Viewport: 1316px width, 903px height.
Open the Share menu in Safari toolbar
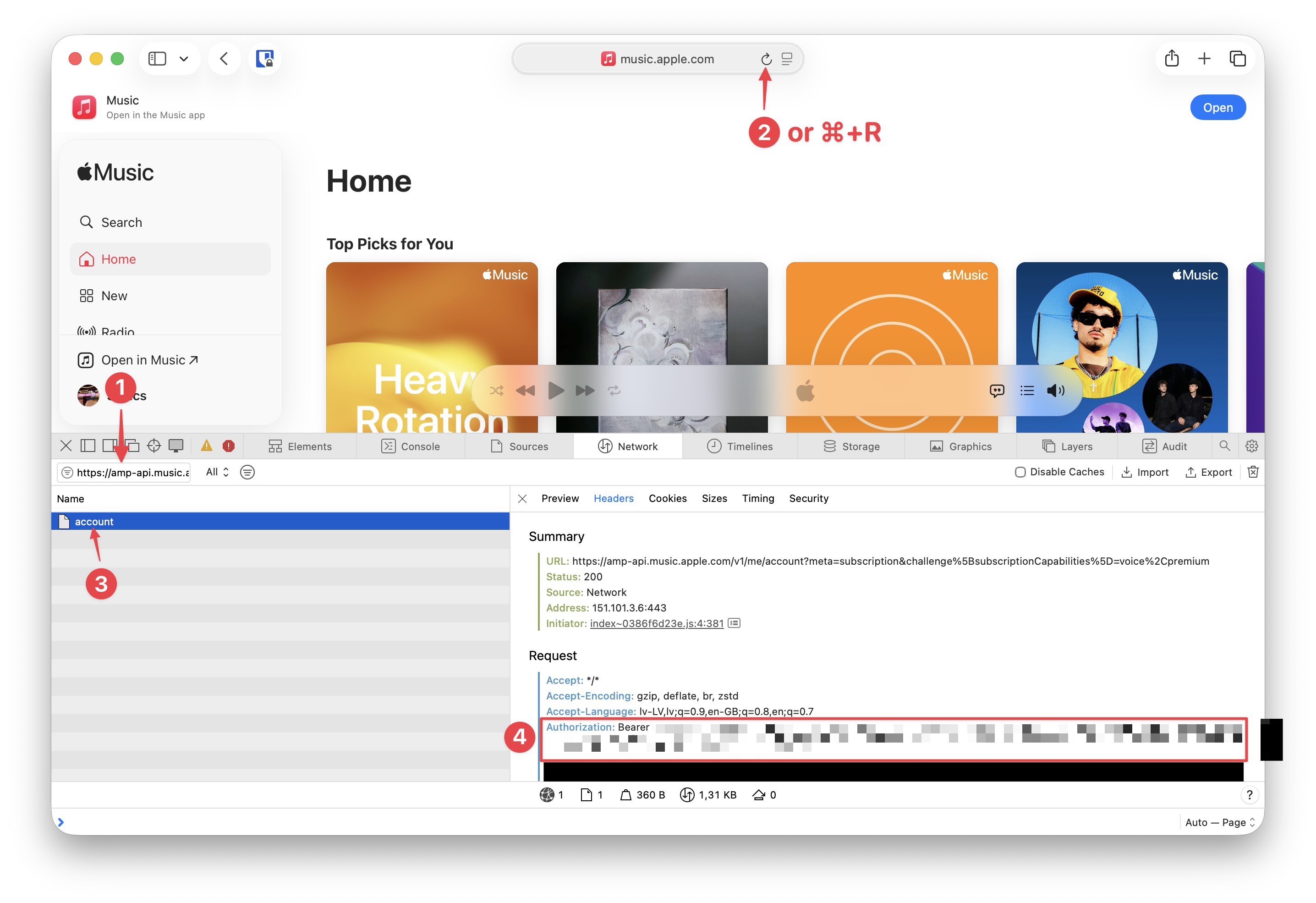pyautogui.click(x=1172, y=58)
